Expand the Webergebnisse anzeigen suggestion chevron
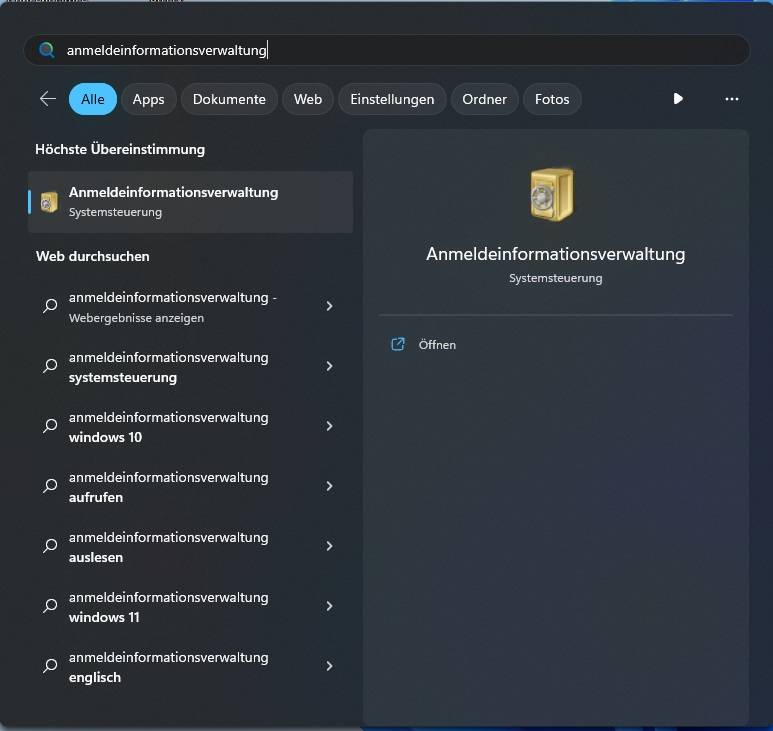773x731 pixels. click(x=329, y=306)
